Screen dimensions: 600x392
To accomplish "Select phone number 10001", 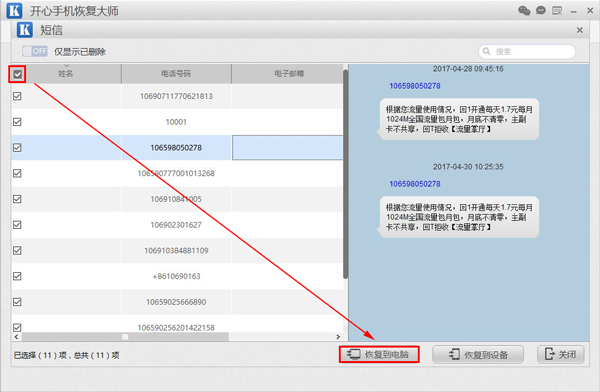I will 176,122.
